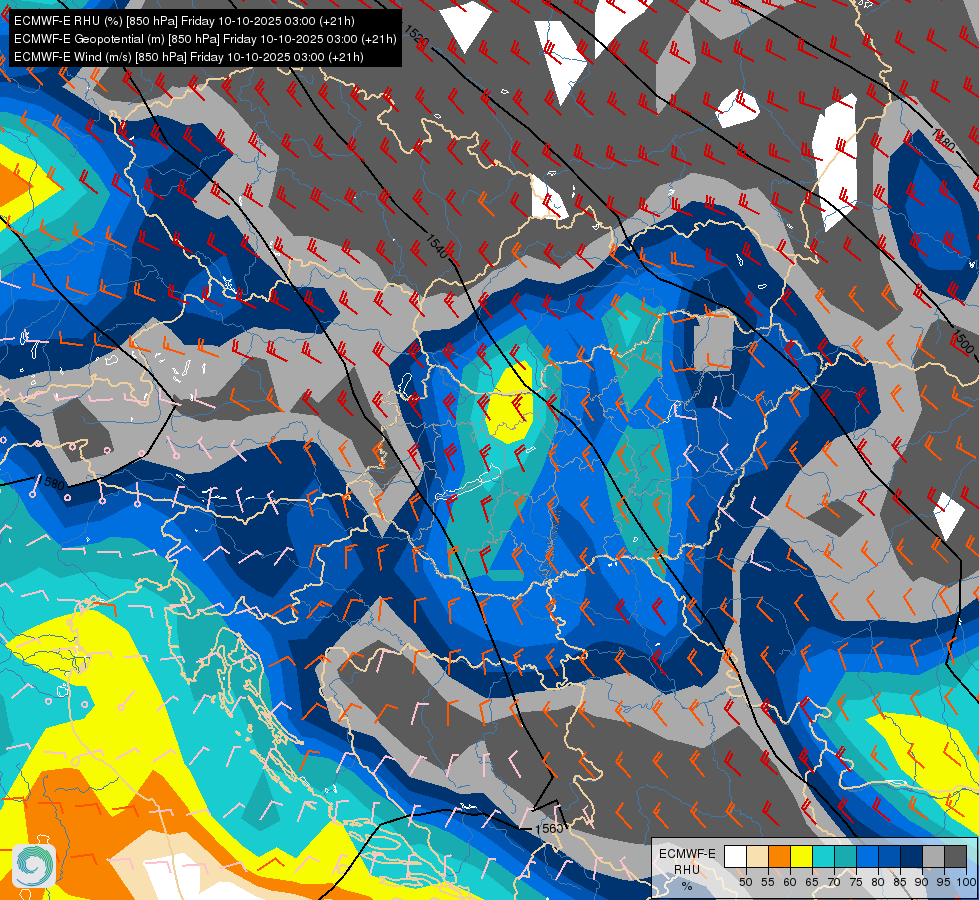This screenshot has width=979, height=900.
Task: Click the '55' tick label in the legend
Action: point(768,882)
